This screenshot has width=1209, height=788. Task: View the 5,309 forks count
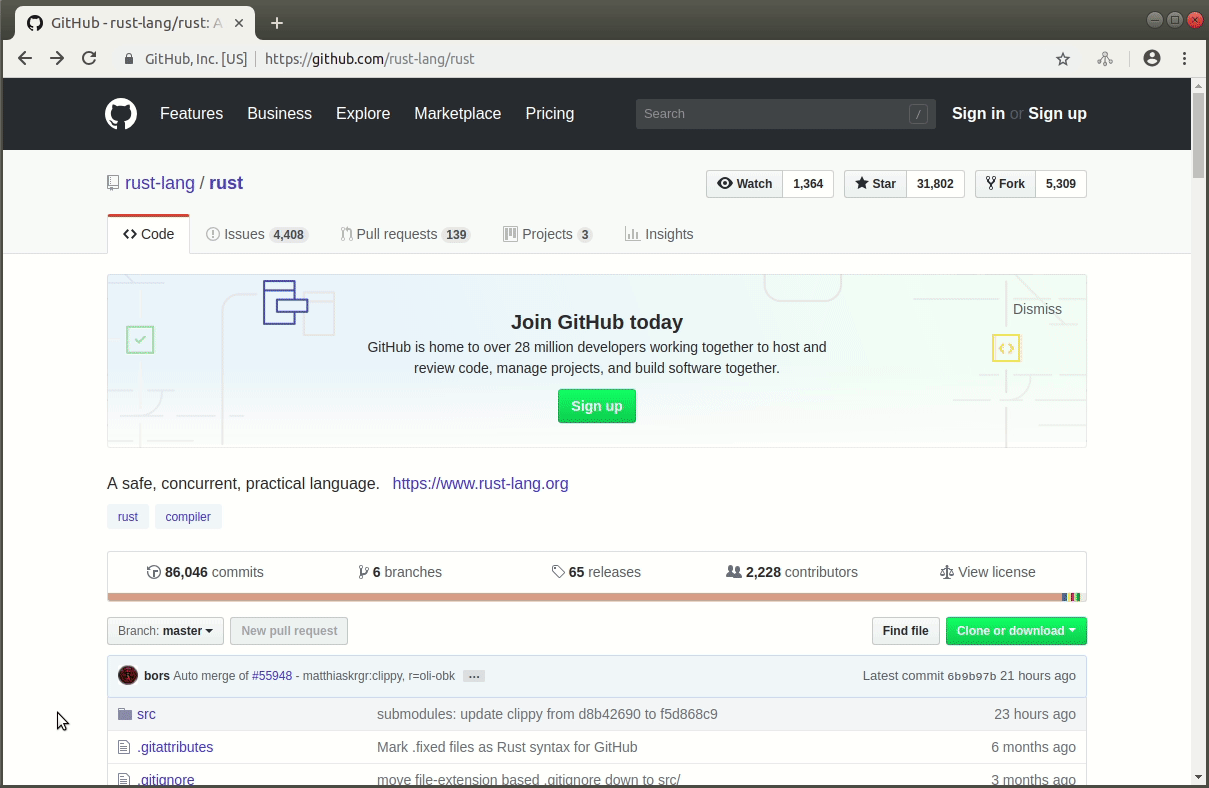[x=1061, y=184]
